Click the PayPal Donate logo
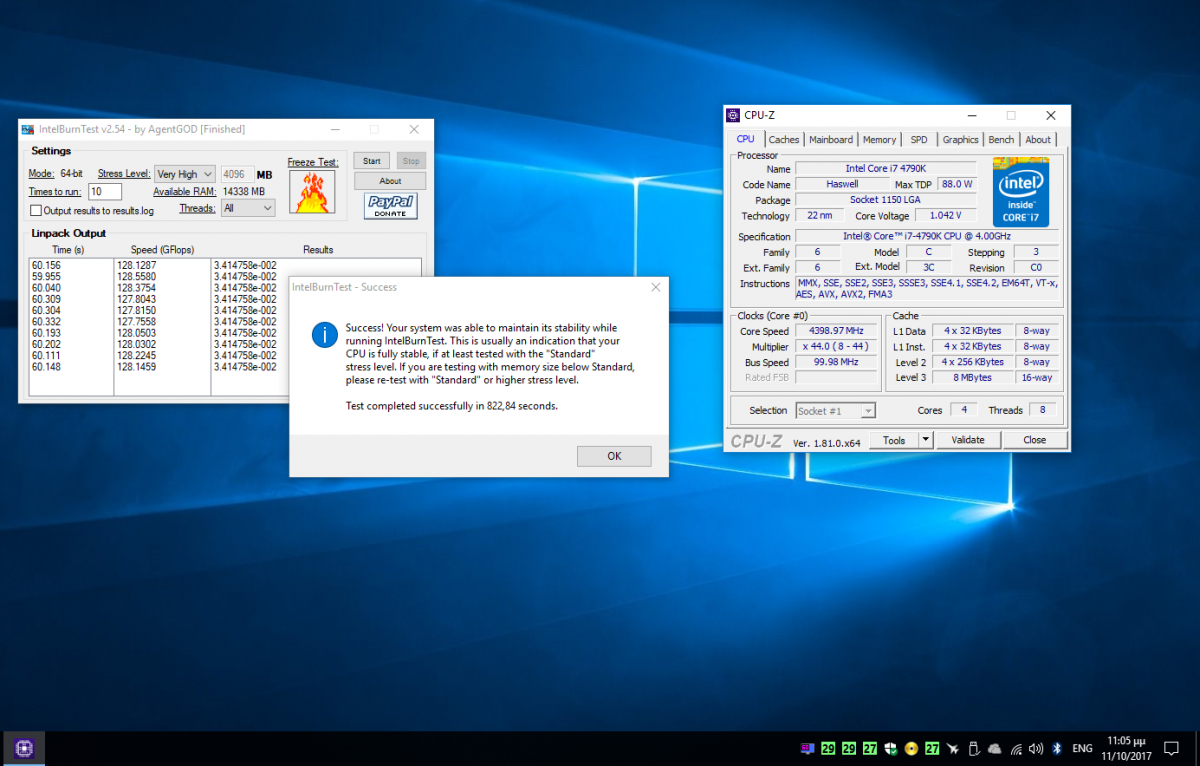Viewport: 1200px width, 766px height. (390, 206)
